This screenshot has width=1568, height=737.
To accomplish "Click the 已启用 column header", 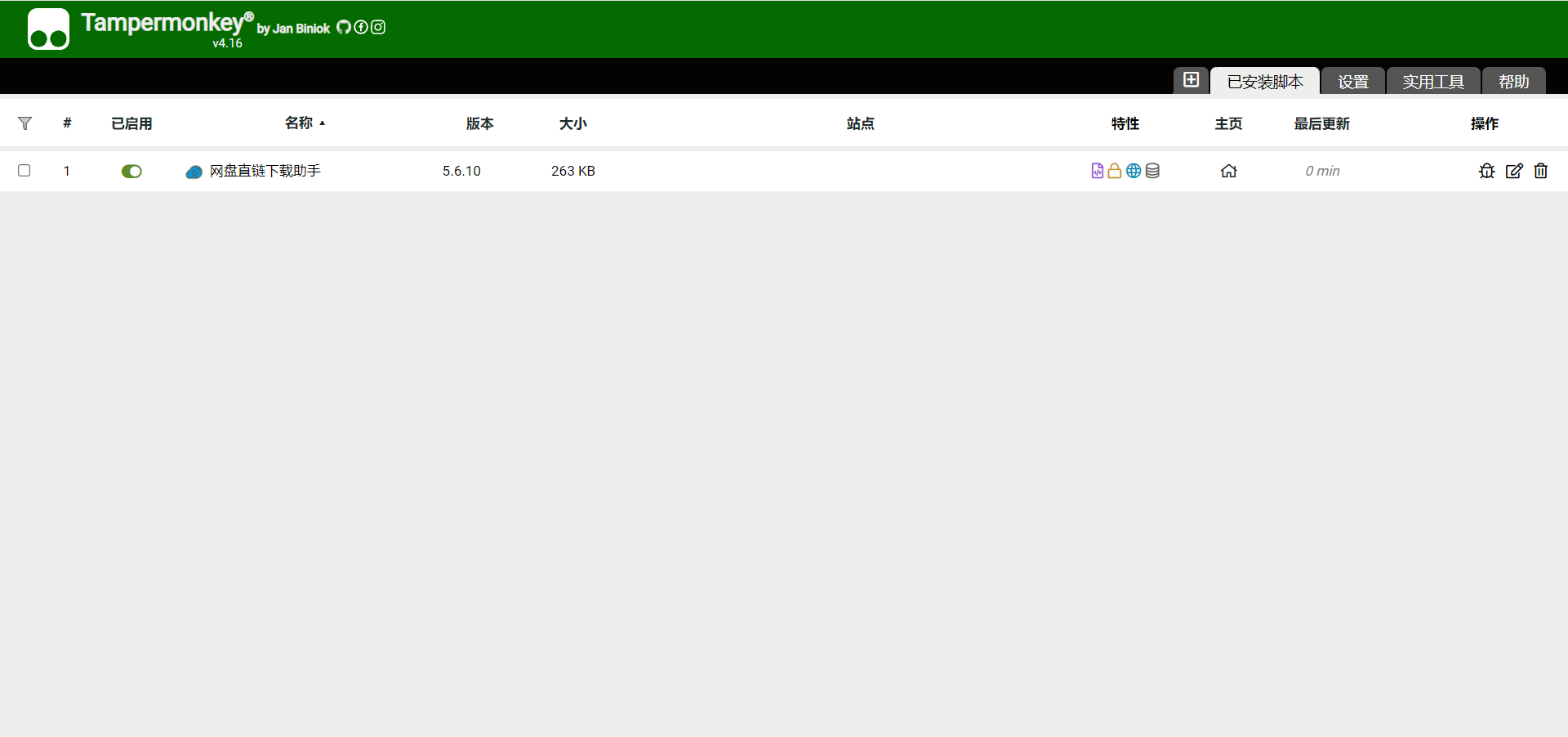I will click(x=131, y=123).
